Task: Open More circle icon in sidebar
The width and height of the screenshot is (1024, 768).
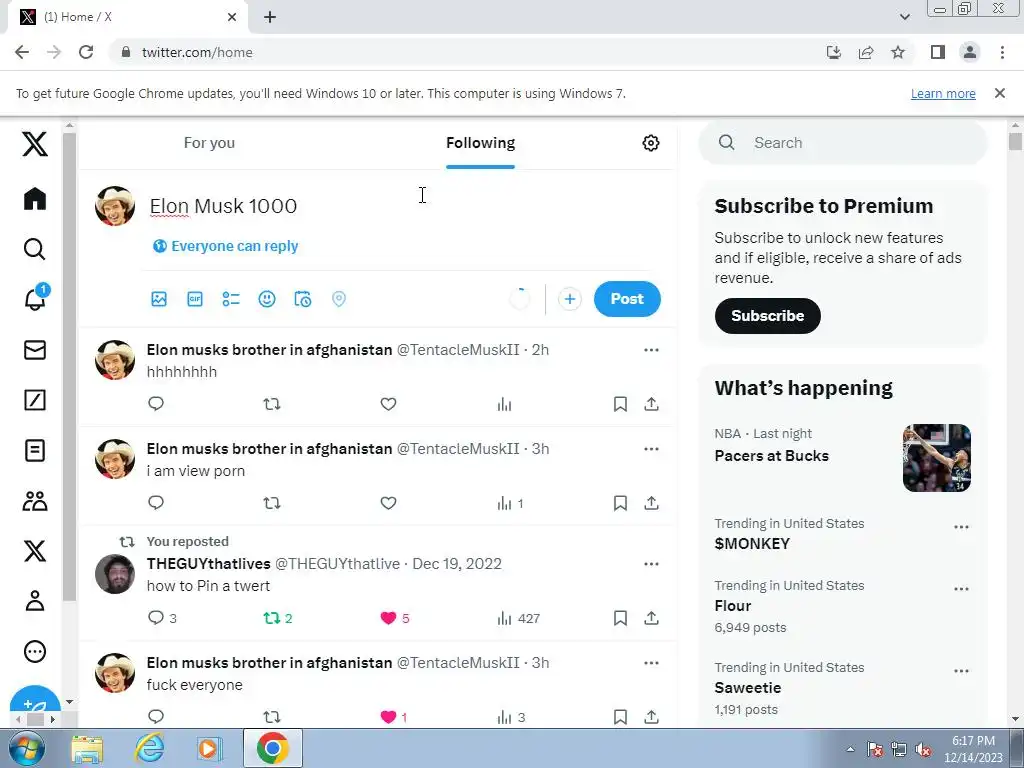Action: pyautogui.click(x=35, y=651)
